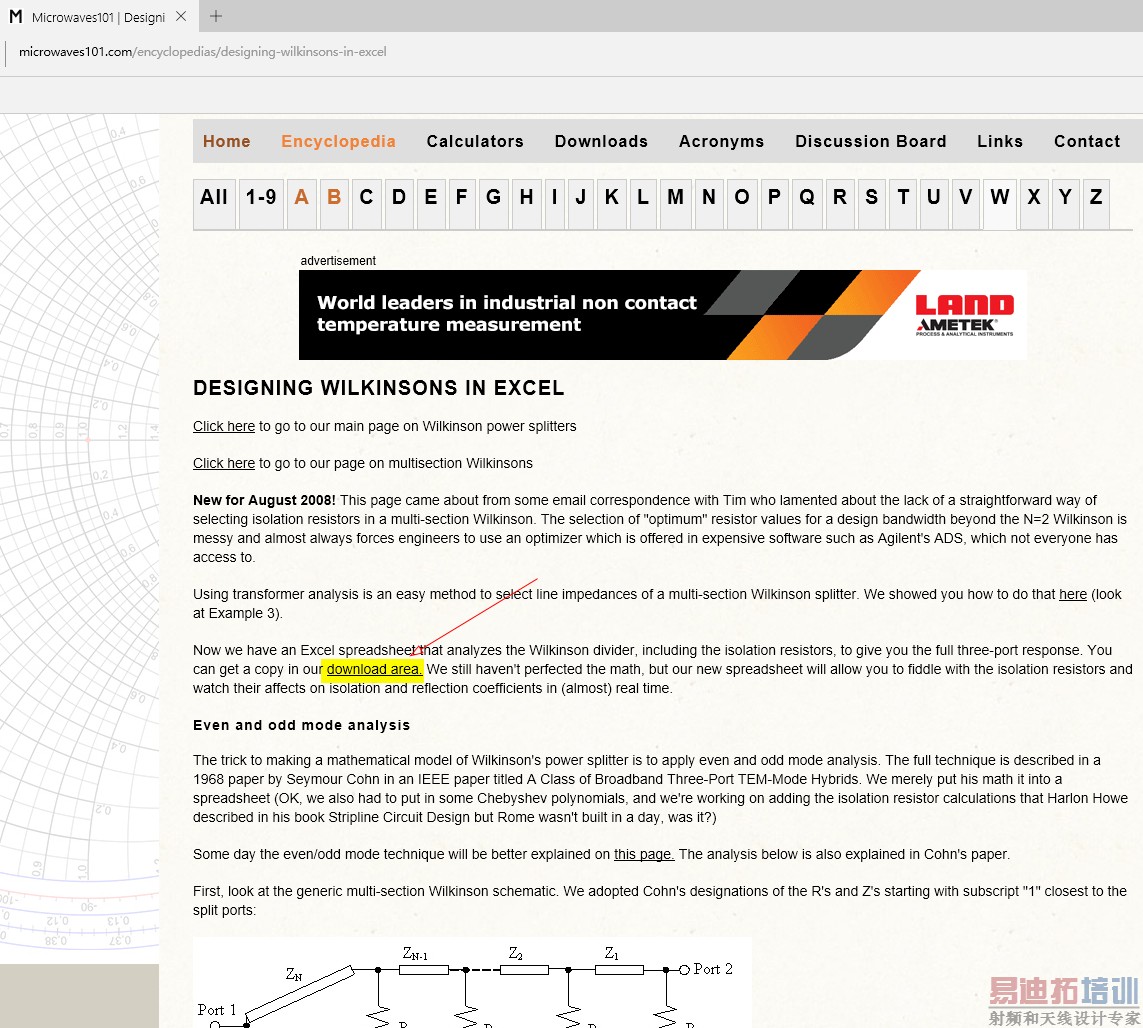Click the multi-section Wilkinson schematic image
Screen dimensions: 1143x1028
[472, 983]
